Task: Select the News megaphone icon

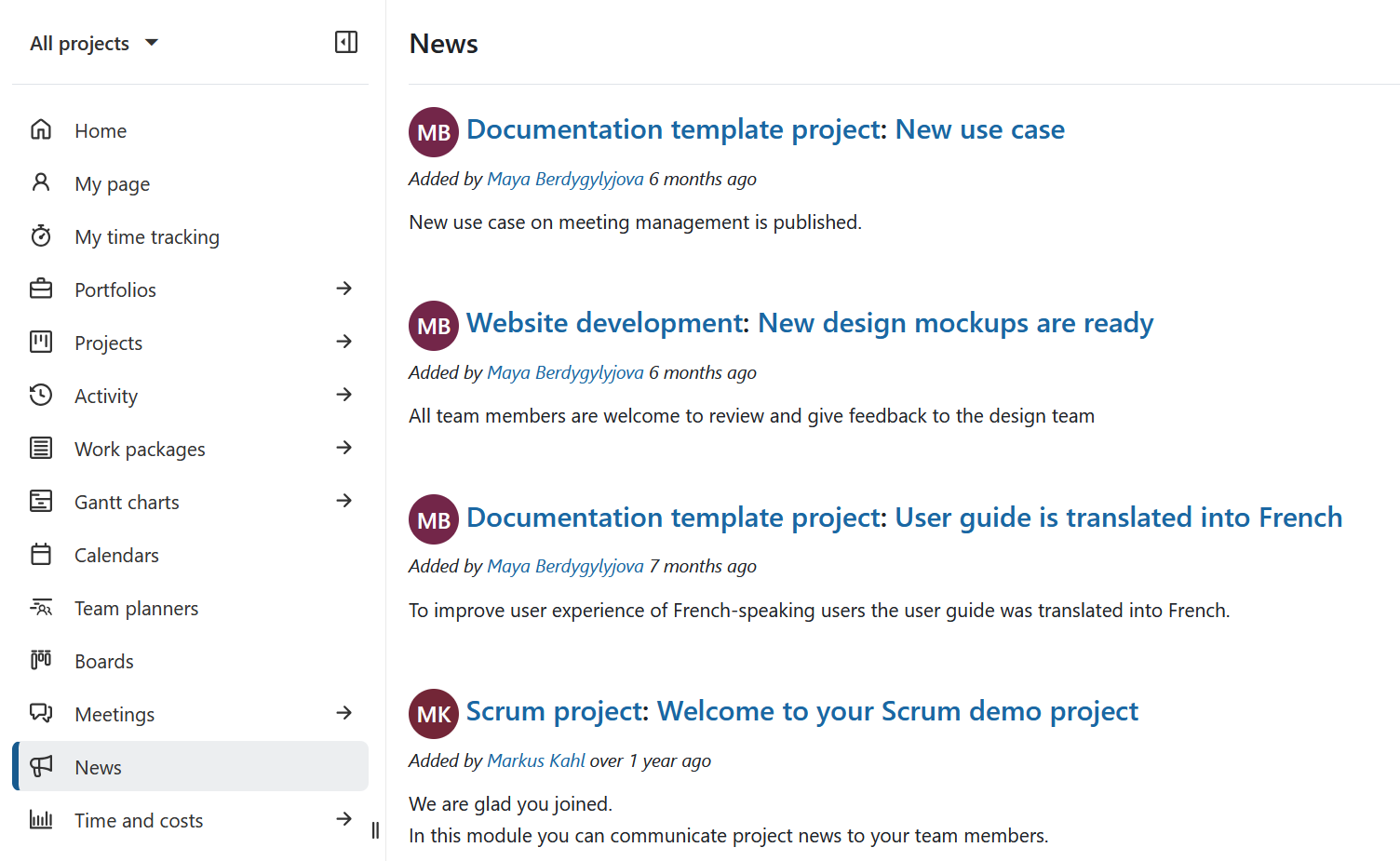Action: 41,766
